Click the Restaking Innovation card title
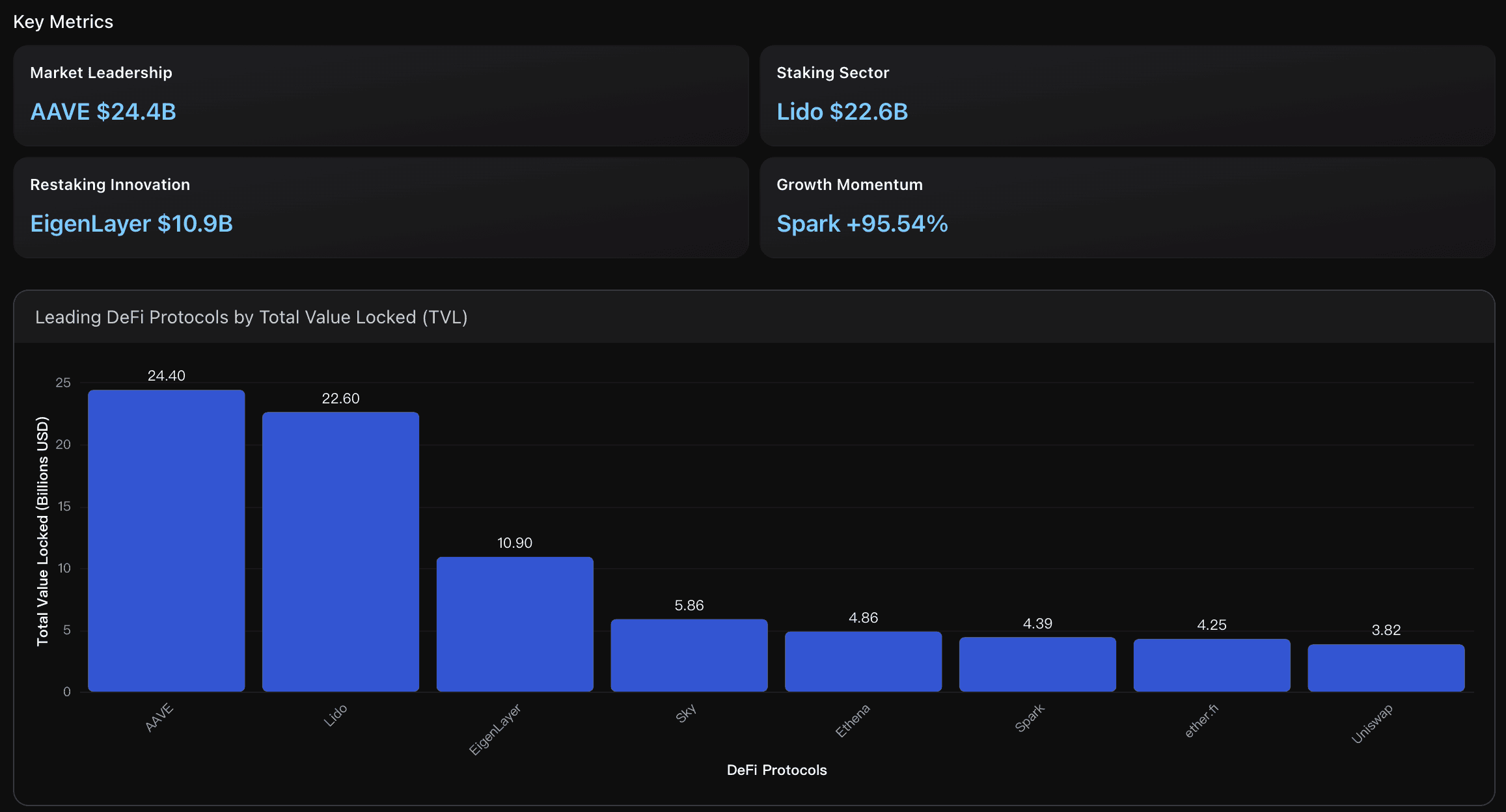Screen dimensions: 1506x812 tap(110, 185)
